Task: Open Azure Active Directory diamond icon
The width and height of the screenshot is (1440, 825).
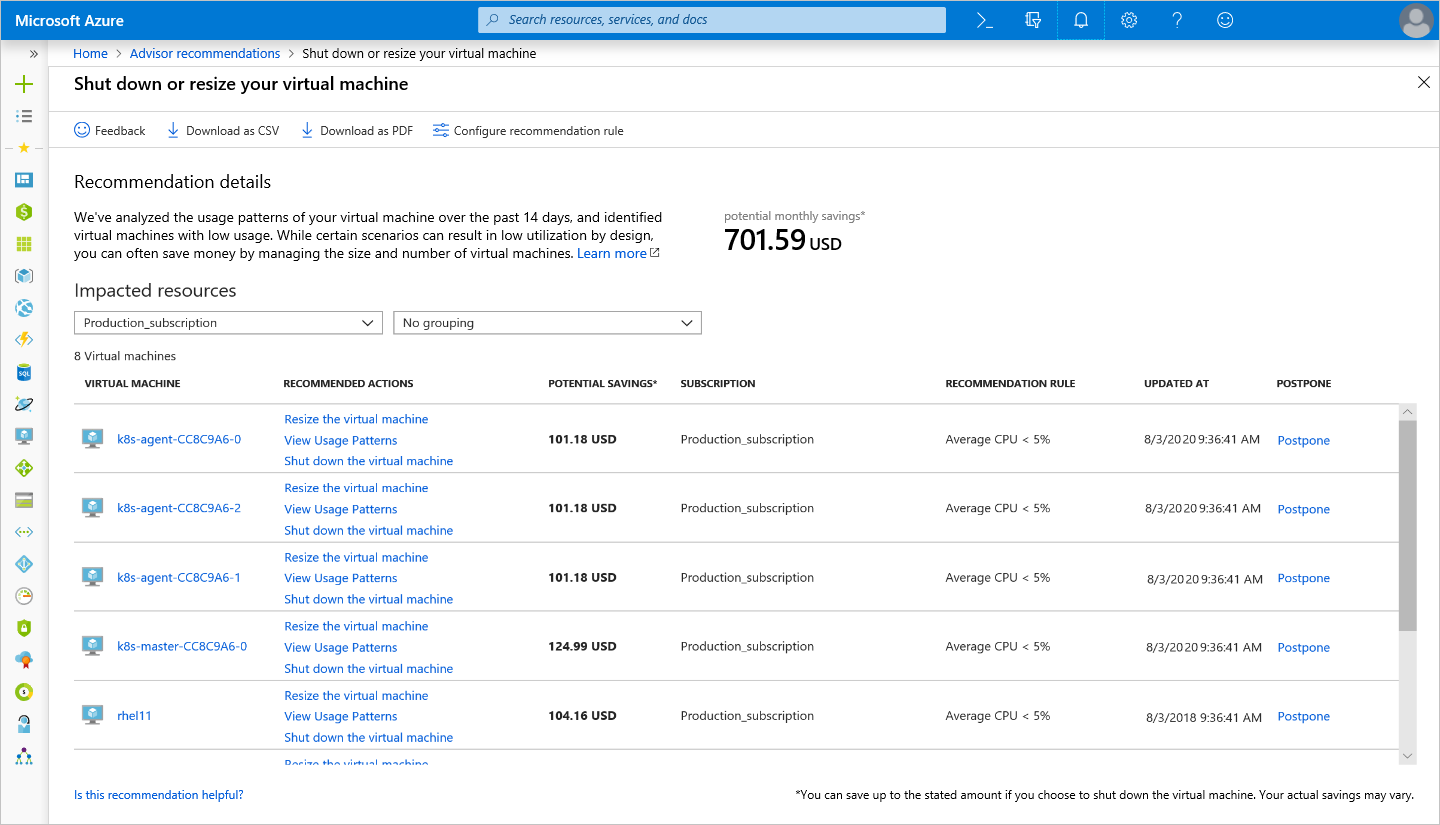Action: point(24,564)
